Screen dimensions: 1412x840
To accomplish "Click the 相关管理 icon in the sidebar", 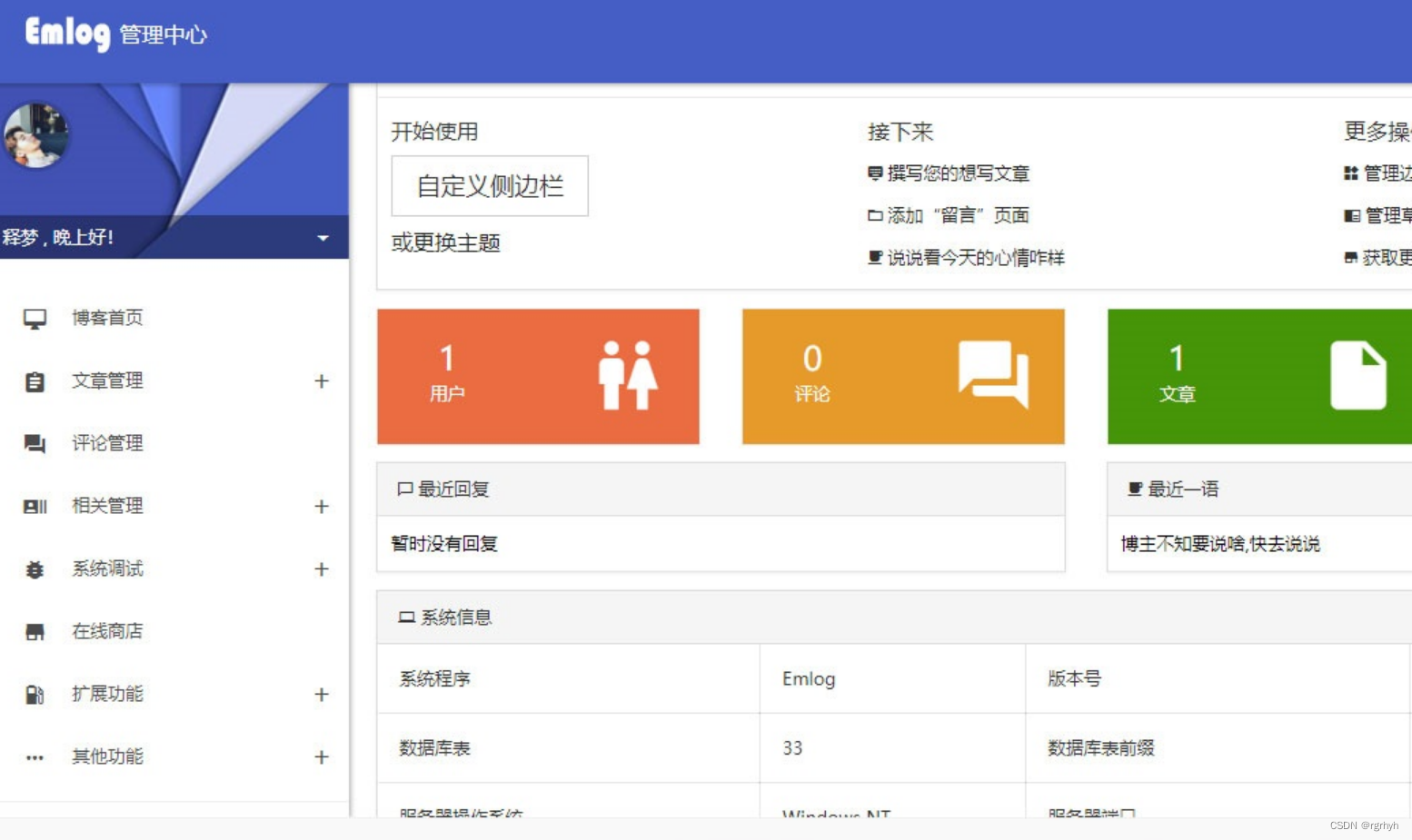I will point(35,506).
